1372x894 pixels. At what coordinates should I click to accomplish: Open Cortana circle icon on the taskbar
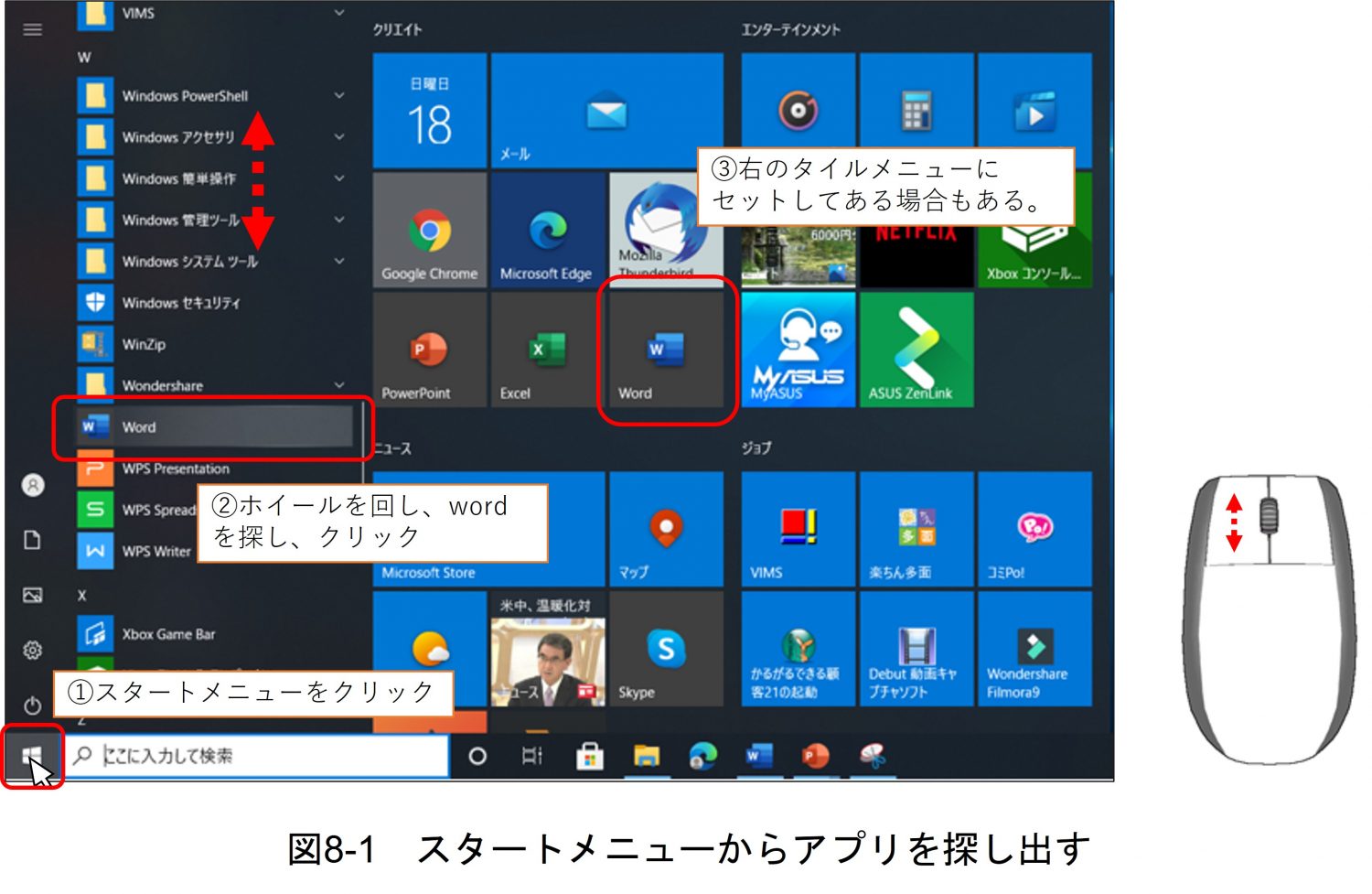477,756
